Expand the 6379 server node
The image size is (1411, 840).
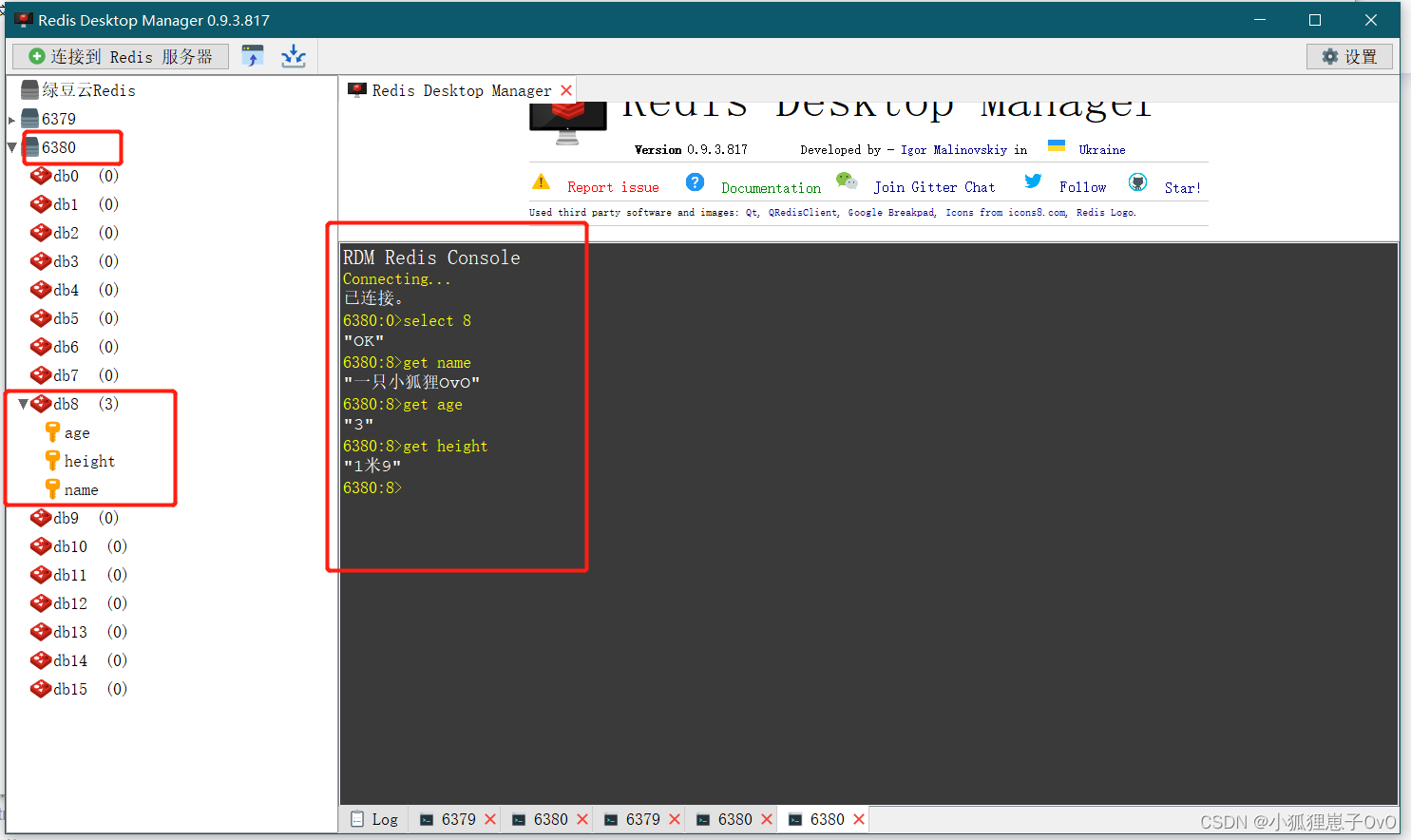click(11, 120)
